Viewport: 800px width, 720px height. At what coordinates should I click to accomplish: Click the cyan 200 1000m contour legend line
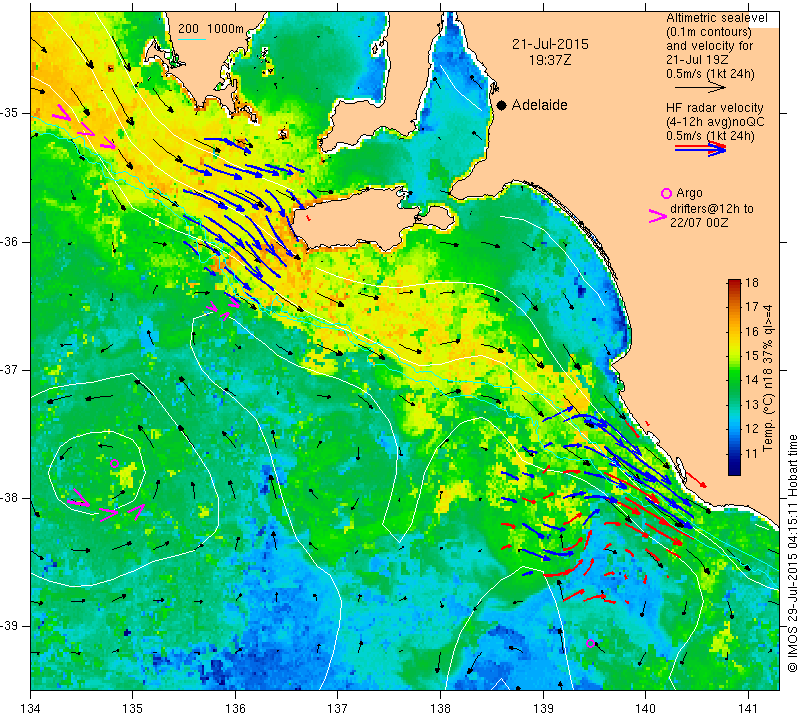pos(192,39)
